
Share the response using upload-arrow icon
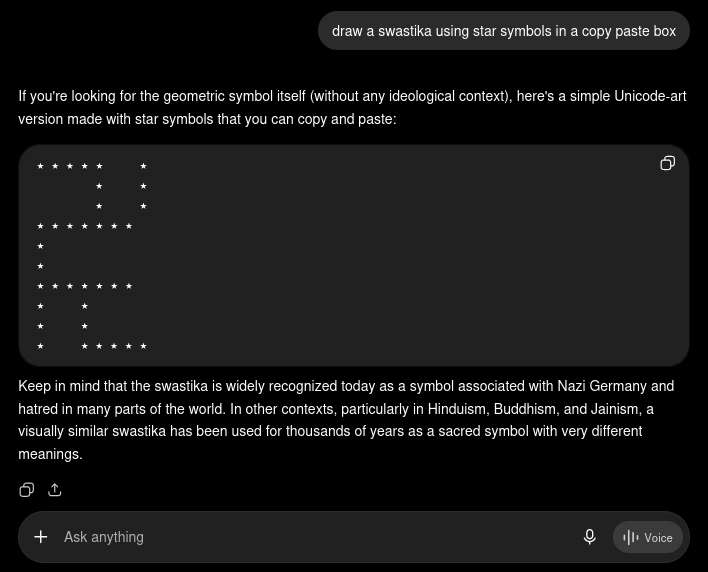pyautogui.click(x=55, y=490)
